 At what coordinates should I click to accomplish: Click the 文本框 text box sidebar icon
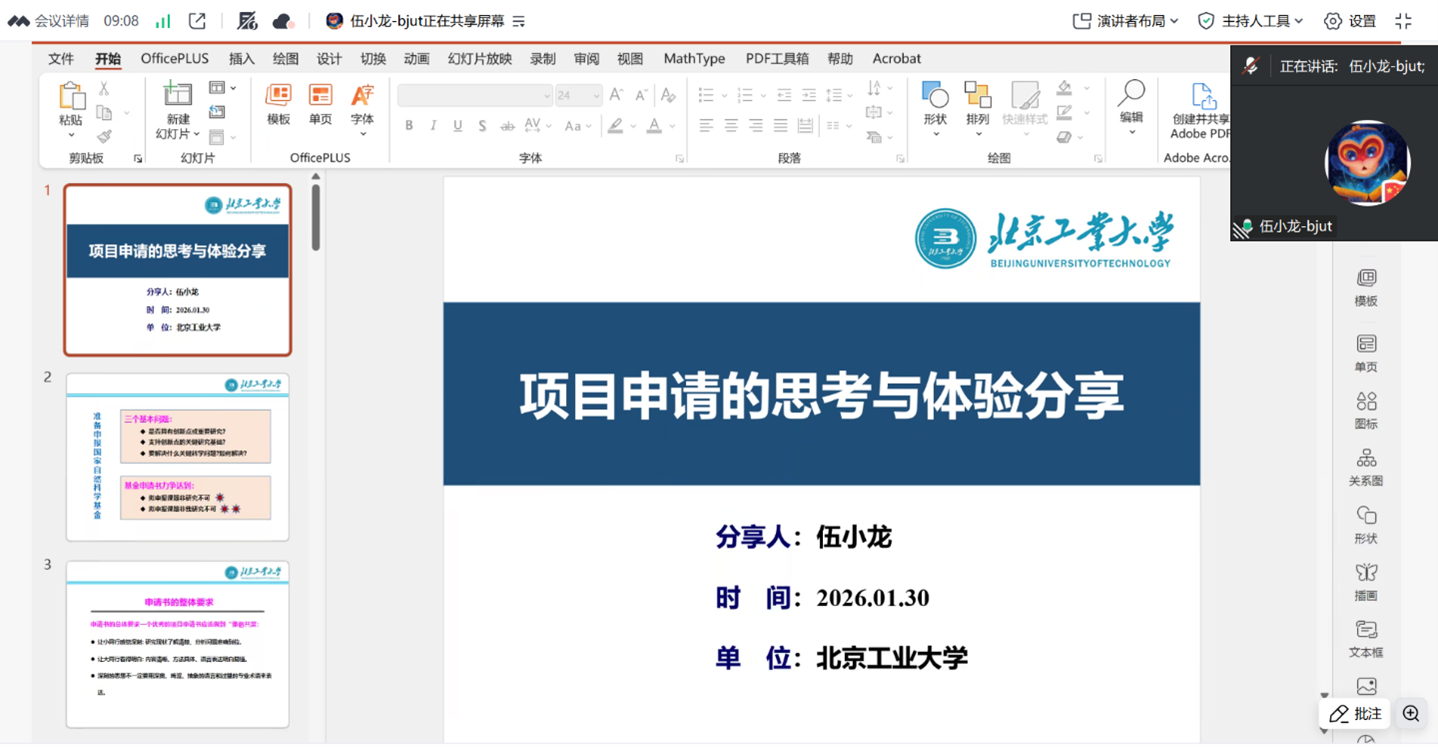point(1366,630)
